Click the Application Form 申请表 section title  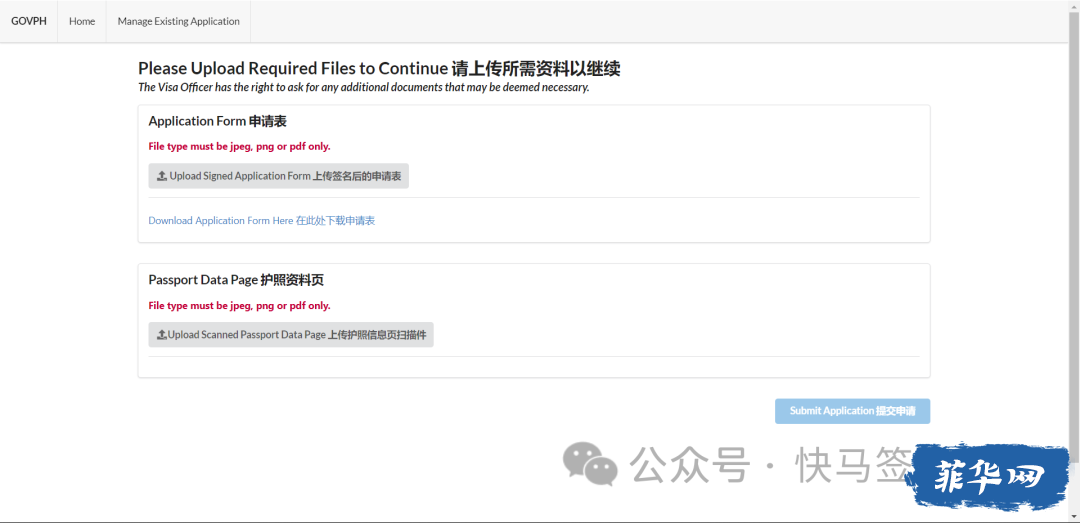218,121
